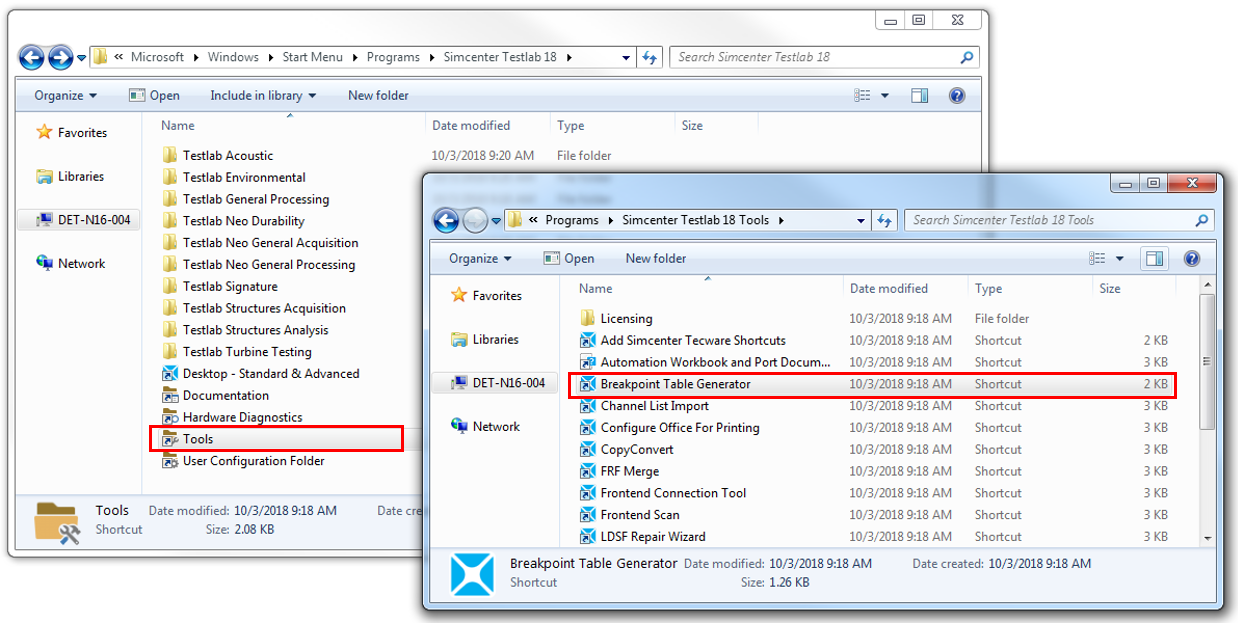Click the Licensing folder icon

pyautogui.click(x=588, y=319)
